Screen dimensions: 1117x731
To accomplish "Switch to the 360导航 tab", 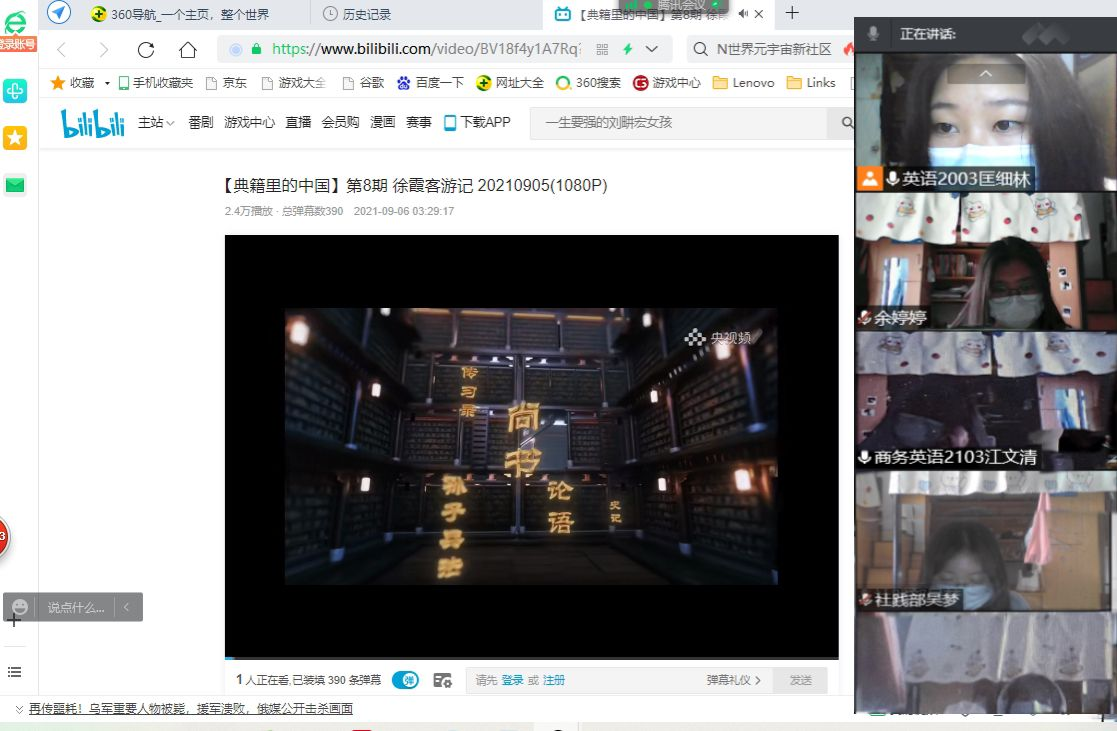I will 180,14.
